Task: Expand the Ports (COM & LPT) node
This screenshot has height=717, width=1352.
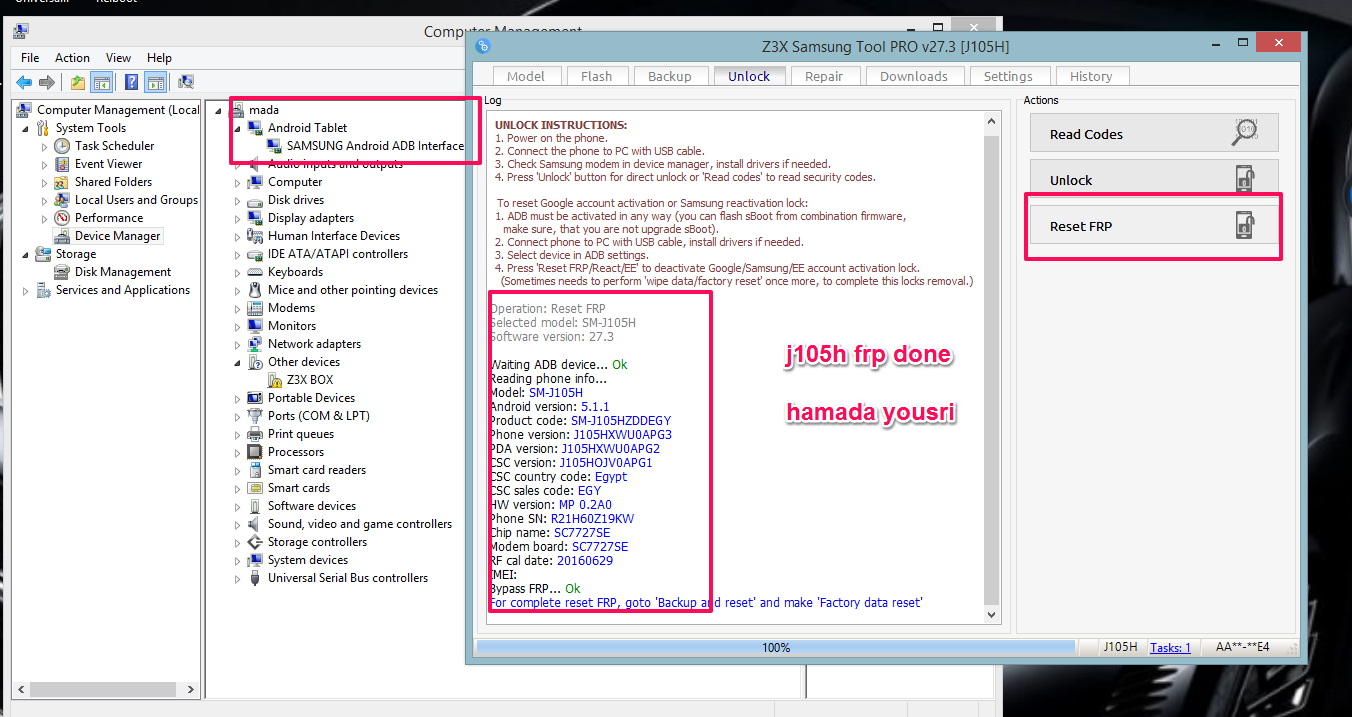Action: tap(238, 416)
